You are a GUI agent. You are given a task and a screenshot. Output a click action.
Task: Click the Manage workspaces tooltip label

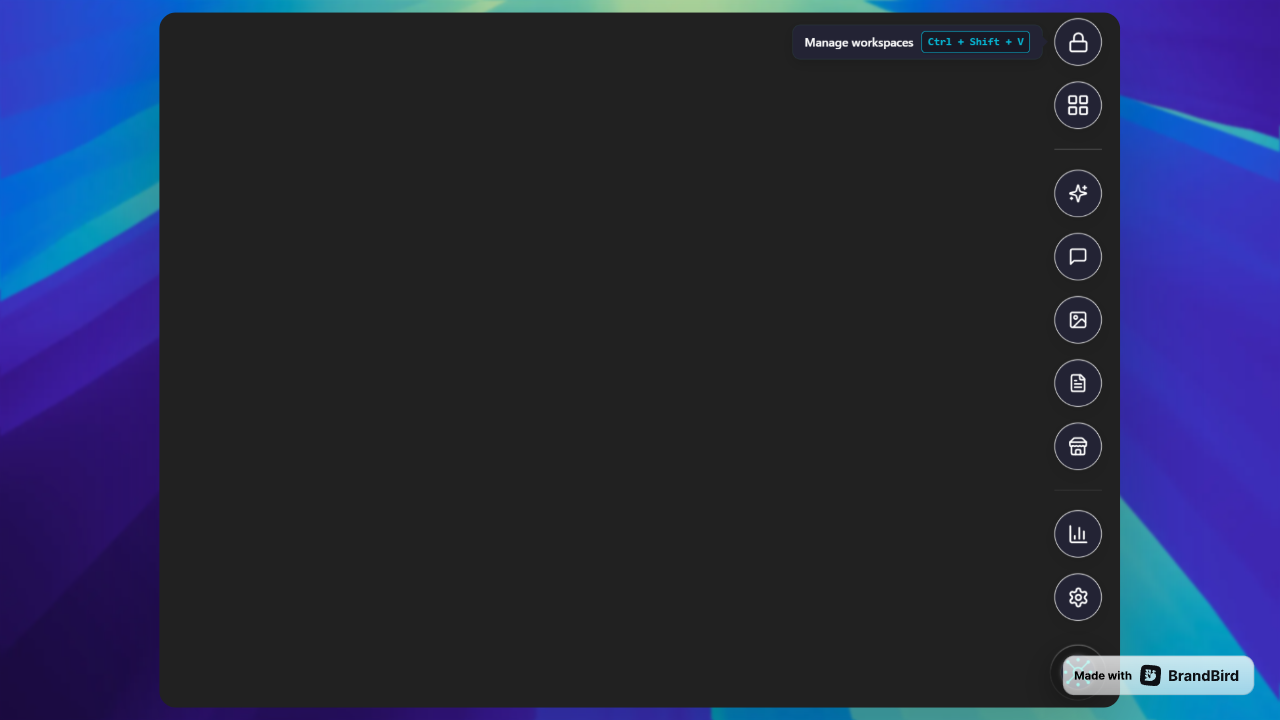pyautogui.click(x=858, y=42)
